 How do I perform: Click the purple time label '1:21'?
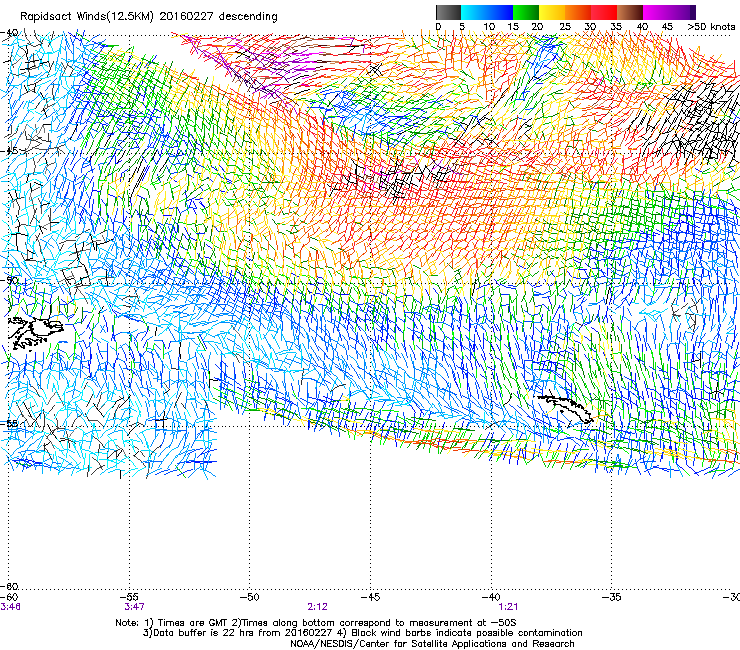(508, 607)
